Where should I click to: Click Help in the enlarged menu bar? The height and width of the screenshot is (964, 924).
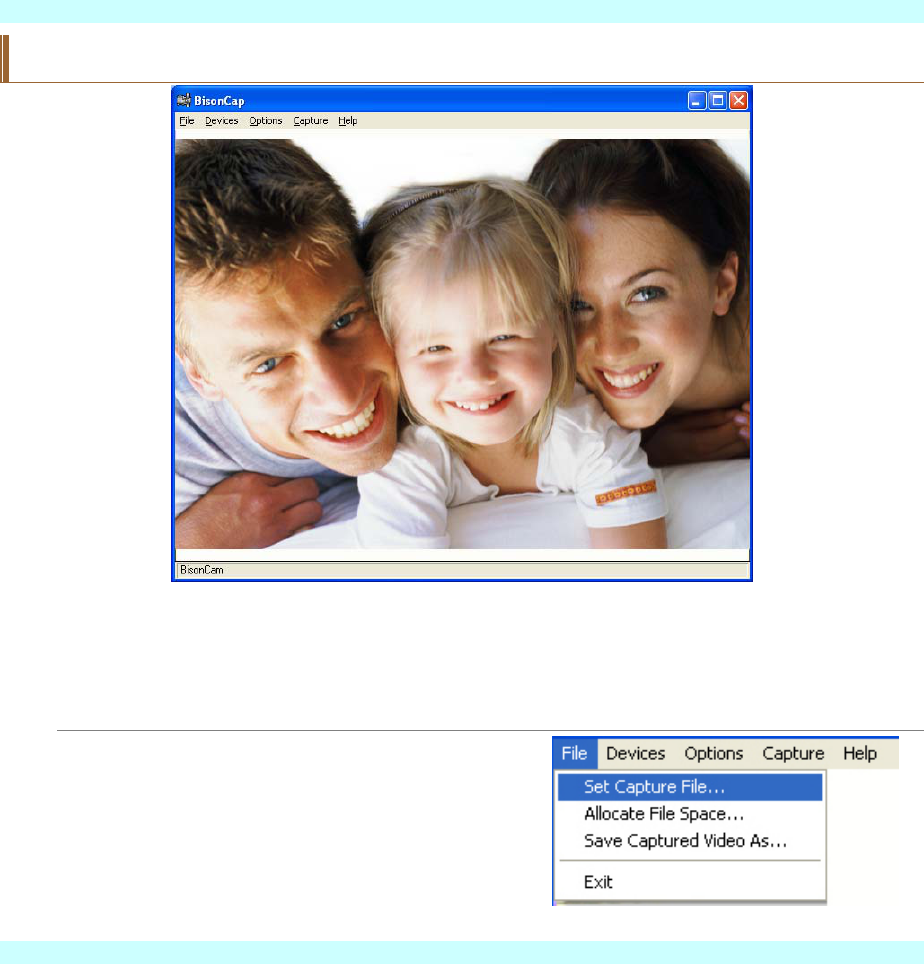click(x=860, y=754)
